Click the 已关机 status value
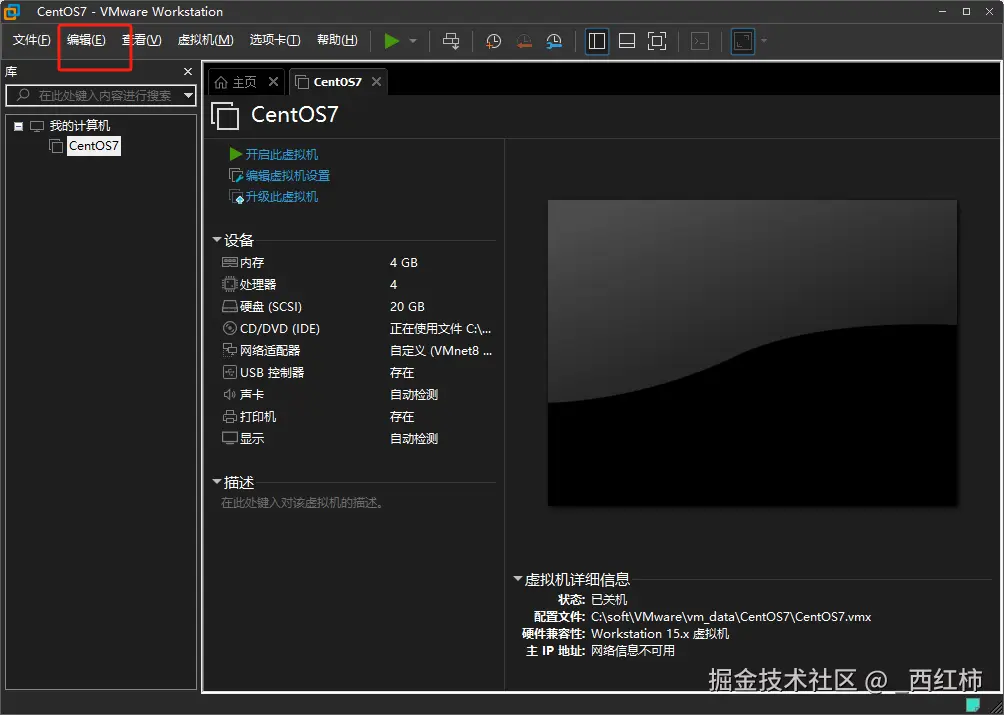This screenshot has width=1004, height=715. pyautogui.click(x=609, y=600)
